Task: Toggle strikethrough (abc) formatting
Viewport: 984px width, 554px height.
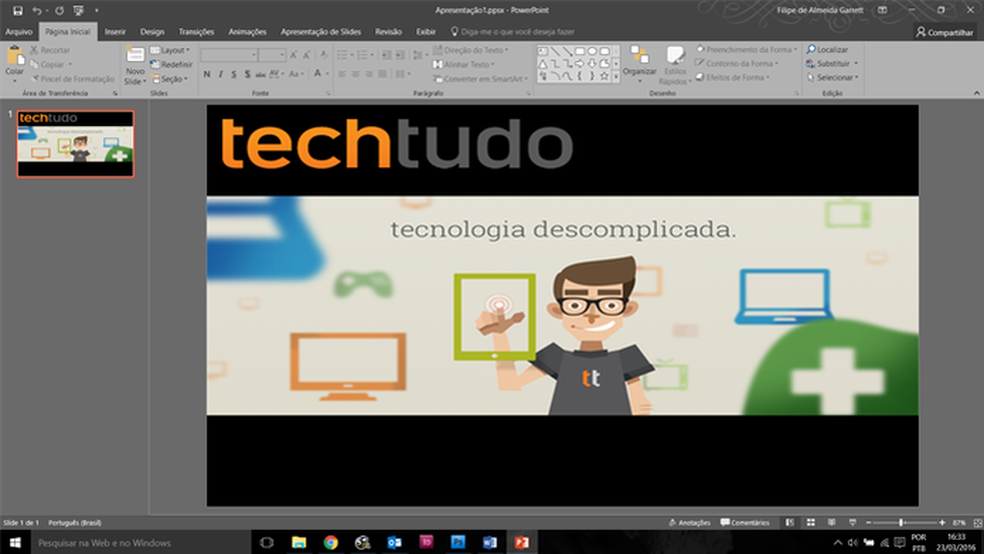Action: 260,74
